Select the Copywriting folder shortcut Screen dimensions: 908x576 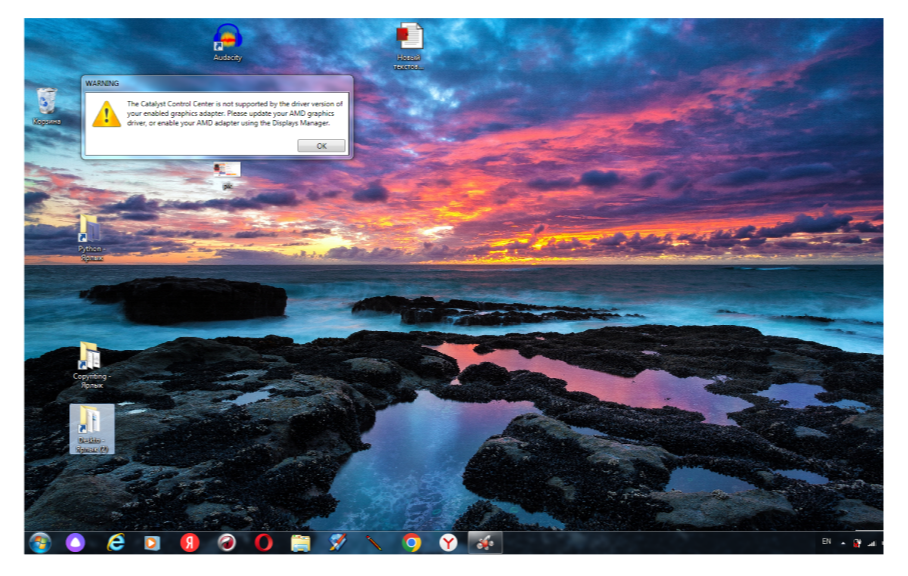(91, 365)
